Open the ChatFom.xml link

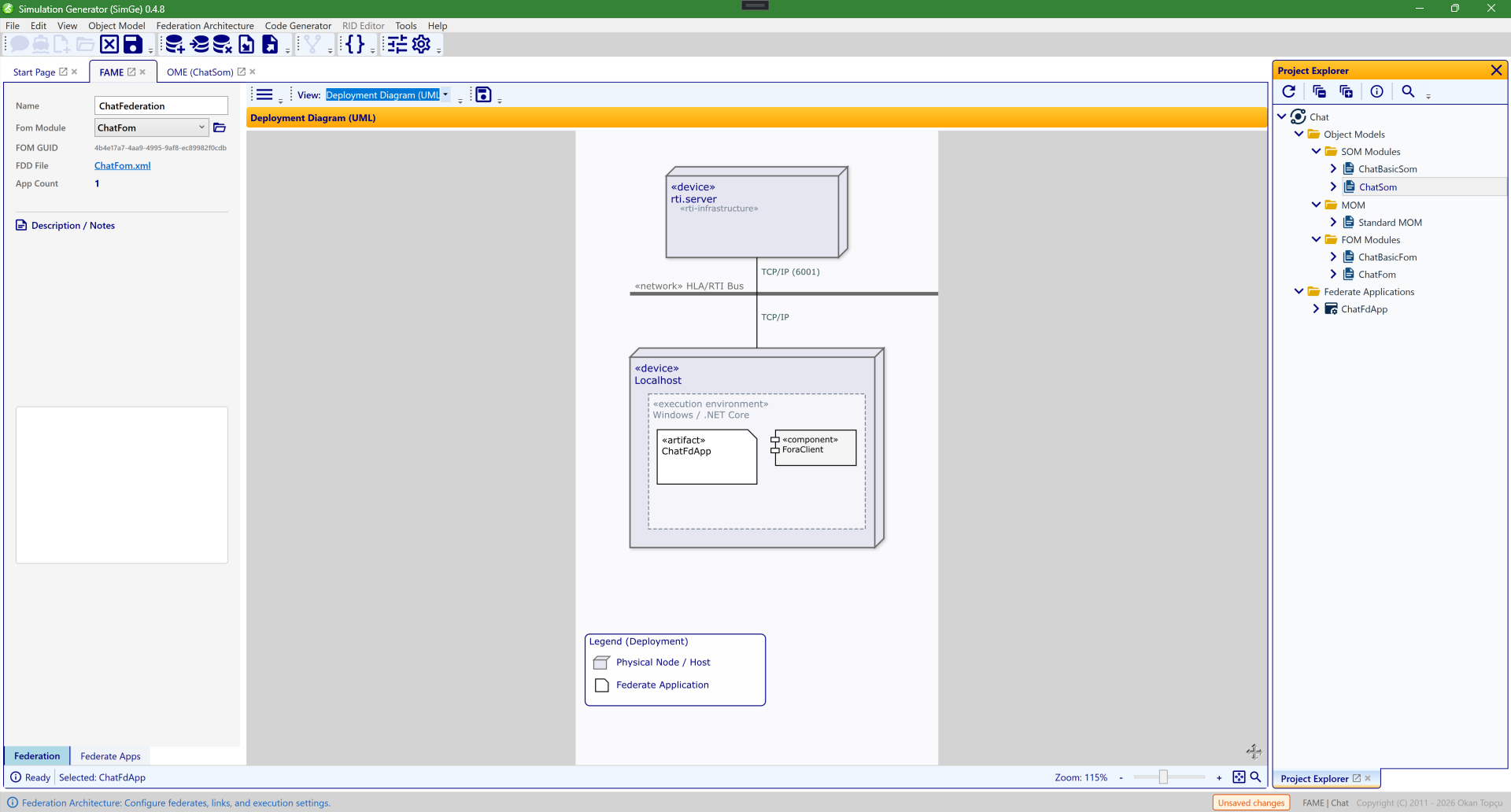tap(122, 165)
